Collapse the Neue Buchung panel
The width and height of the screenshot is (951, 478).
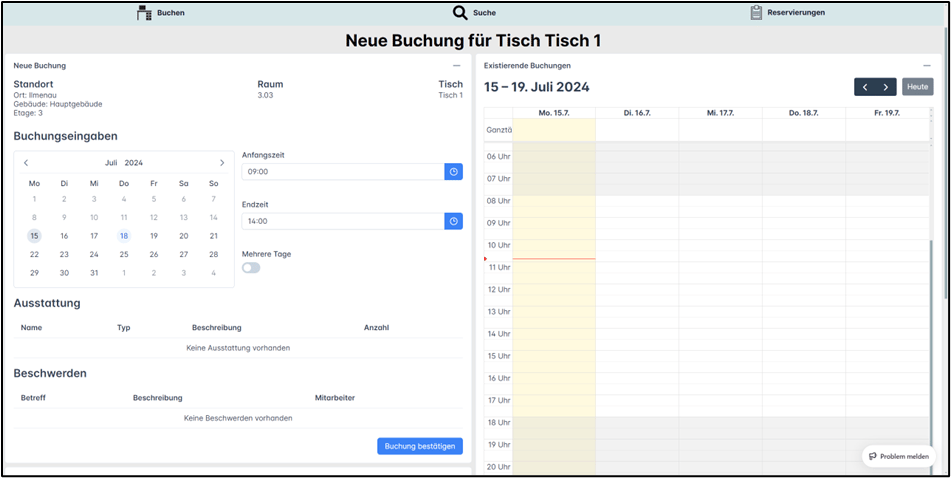coord(457,66)
